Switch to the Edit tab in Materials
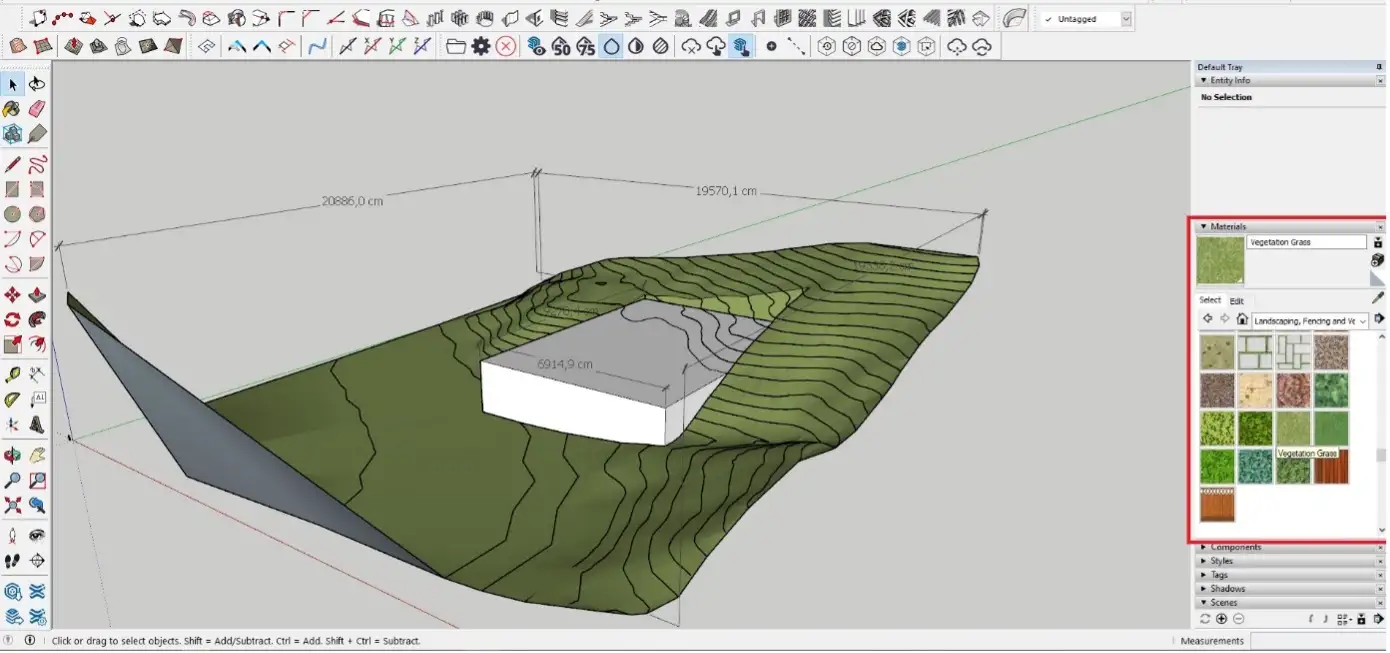This screenshot has width=1390, height=653. [x=1236, y=301]
